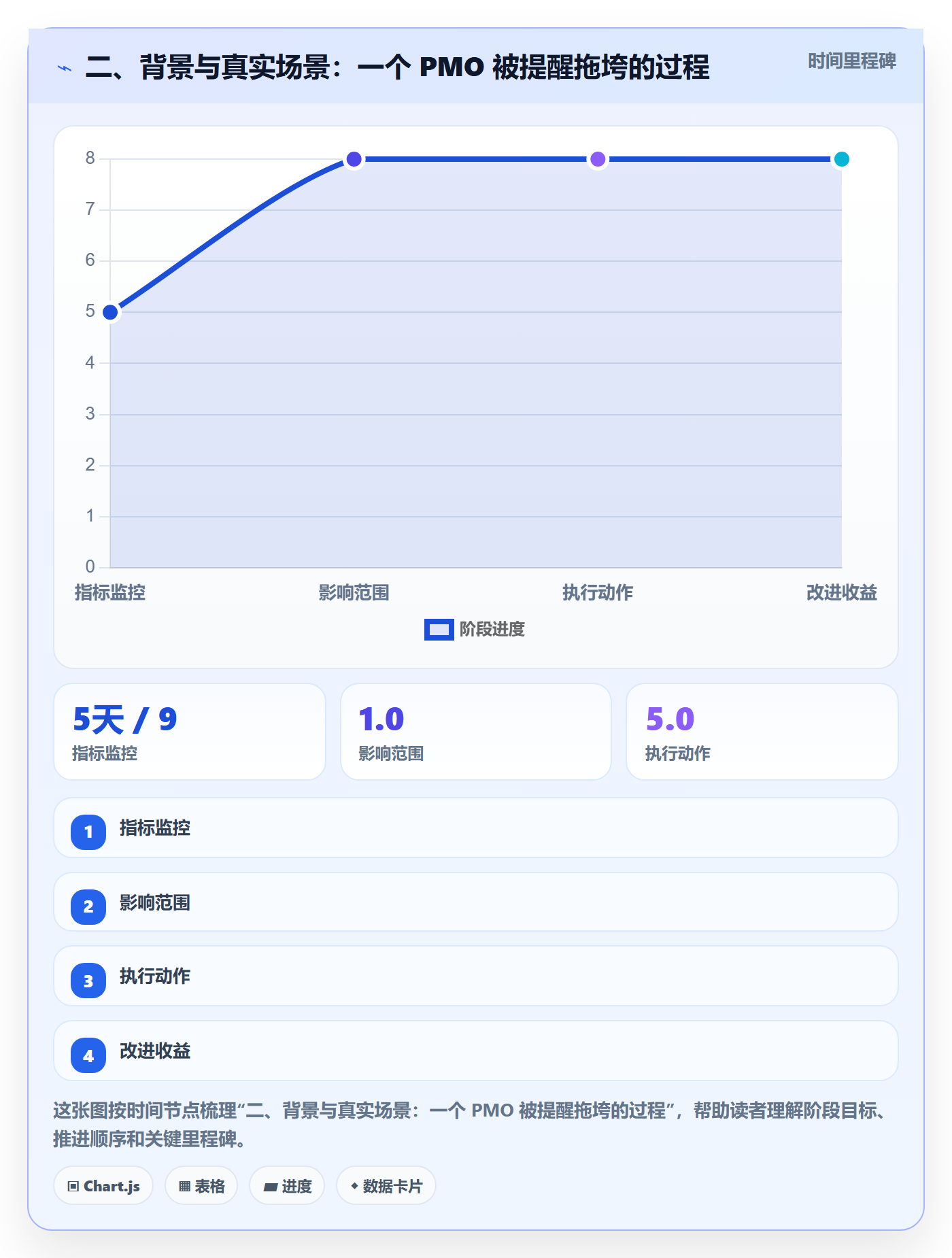The image size is (952, 1258).
Task: Click the 5天 / 9 value in the 指标监控 card
Action: pyautogui.click(x=124, y=719)
